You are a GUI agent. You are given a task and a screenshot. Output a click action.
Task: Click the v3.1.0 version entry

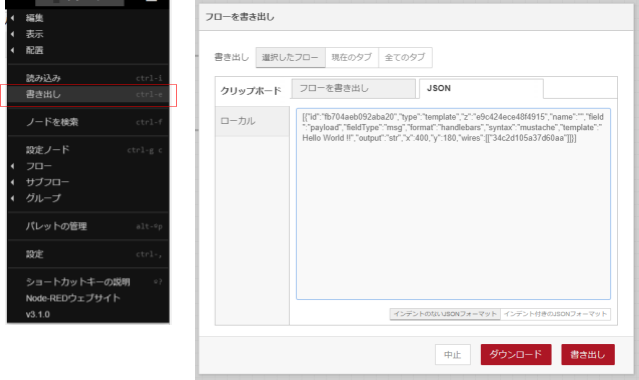coord(88,314)
